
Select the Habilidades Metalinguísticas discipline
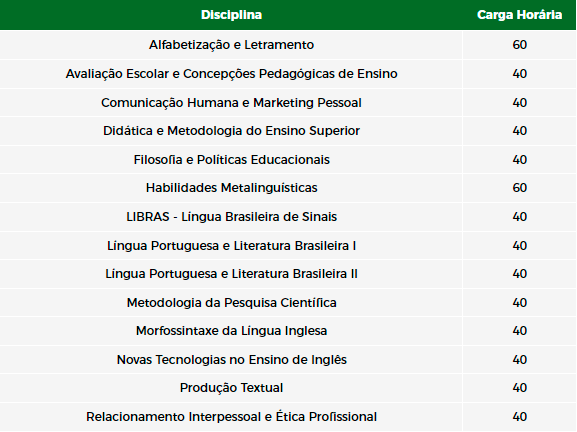(x=231, y=188)
